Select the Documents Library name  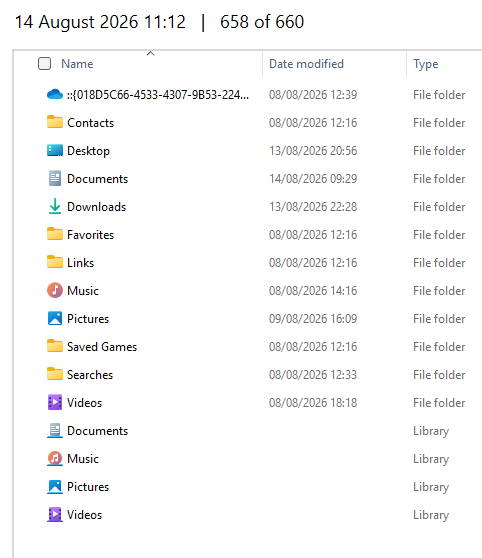97,431
